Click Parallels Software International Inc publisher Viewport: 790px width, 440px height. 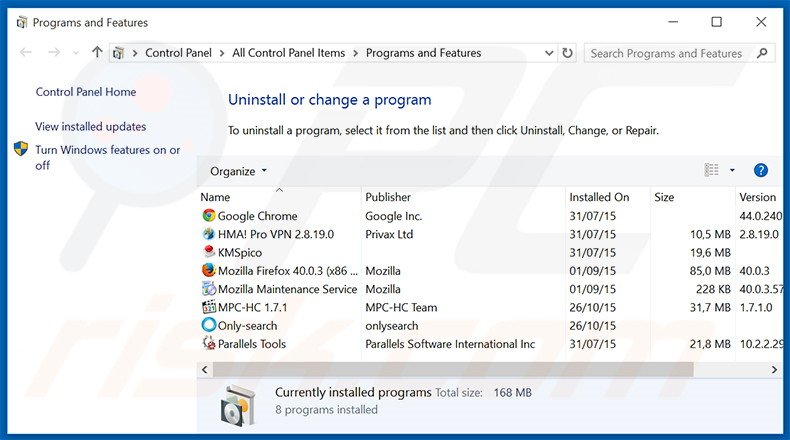click(450, 344)
